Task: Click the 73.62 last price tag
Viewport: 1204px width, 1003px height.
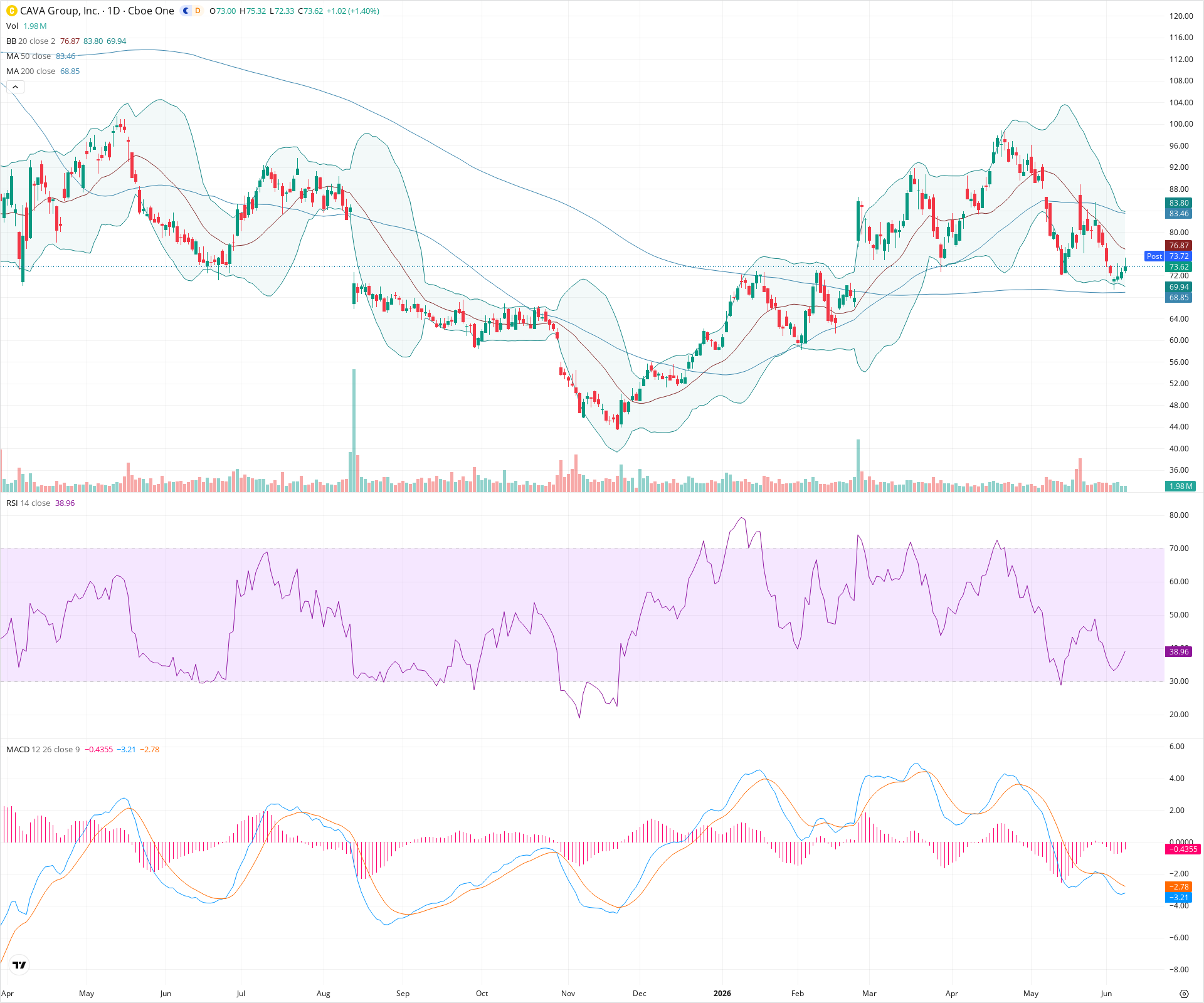Action: point(1179,267)
